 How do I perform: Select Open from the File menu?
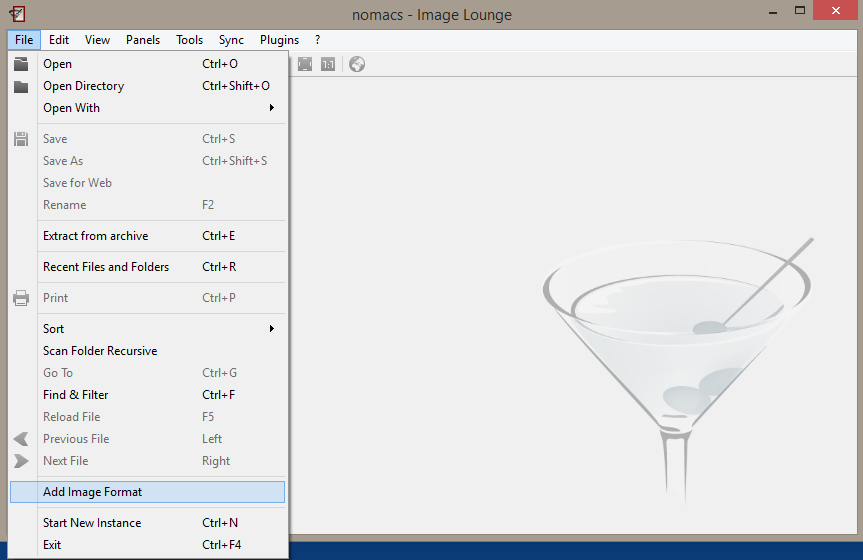pos(148,64)
